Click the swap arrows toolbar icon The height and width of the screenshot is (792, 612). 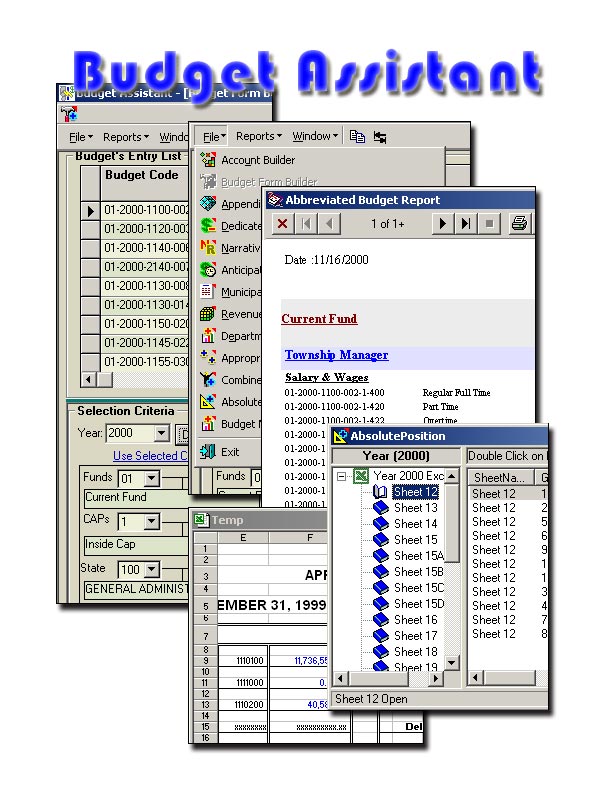pyautogui.click(x=380, y=137)
